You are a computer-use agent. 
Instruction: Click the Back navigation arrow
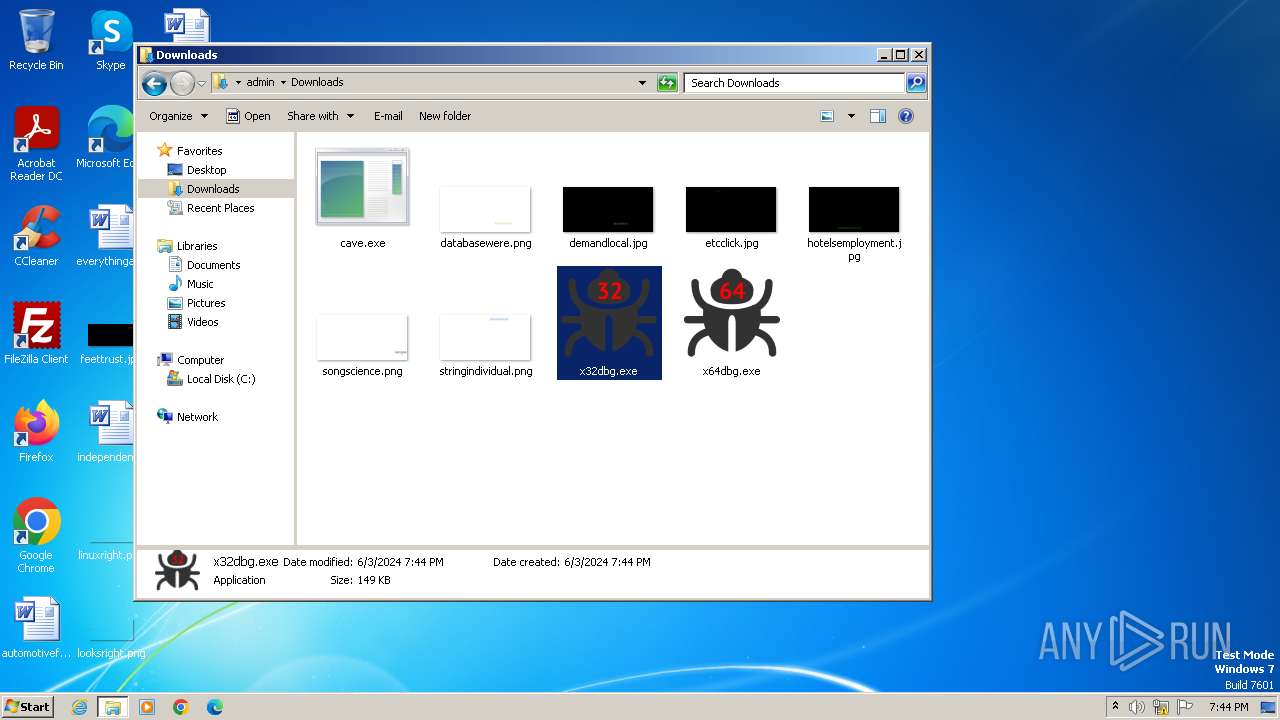pos(154,83)
